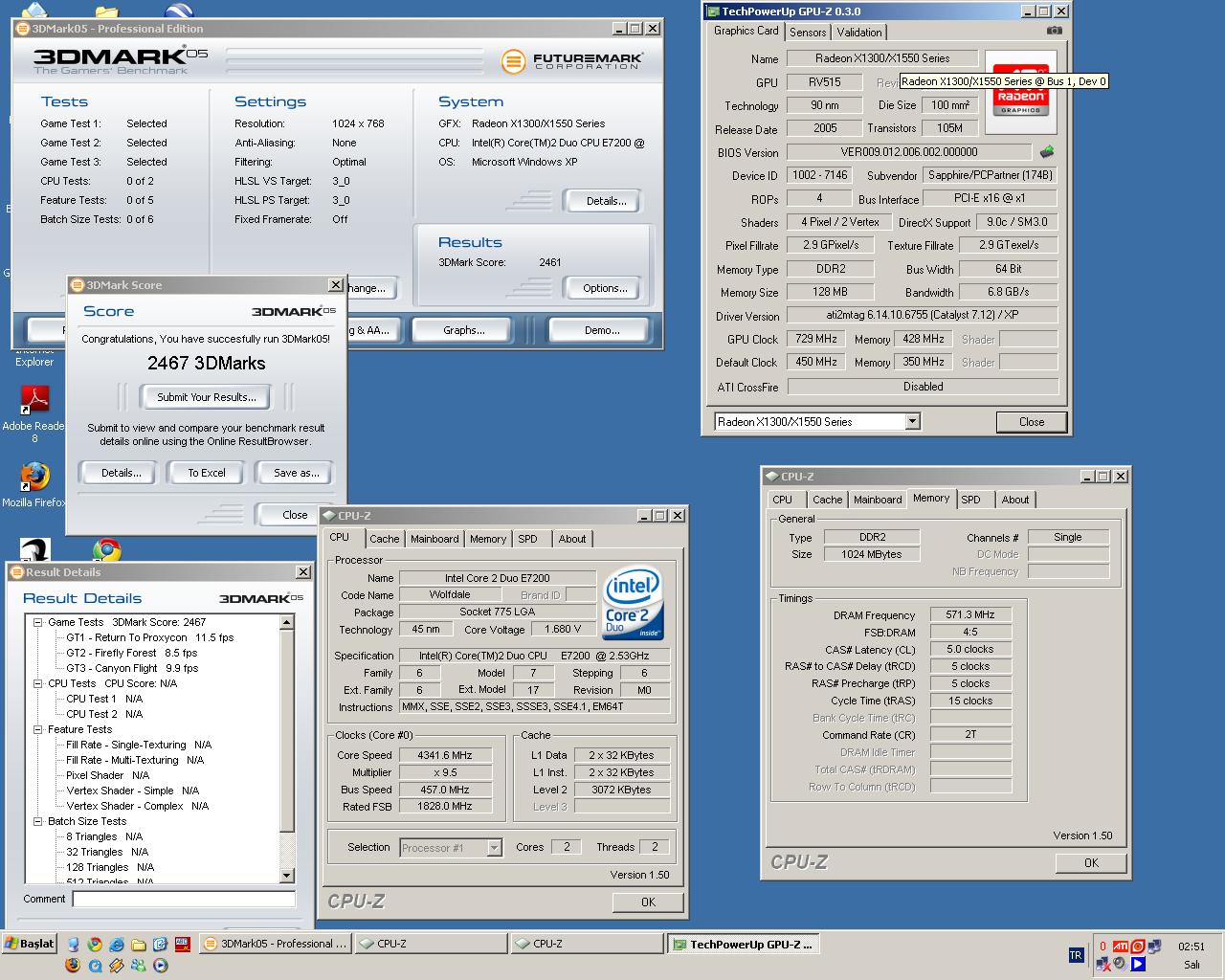Image resolution: width=1225 pixels, height=980 pixels.
Task: Click the Comment input field
Action: [x=184, y=900]
